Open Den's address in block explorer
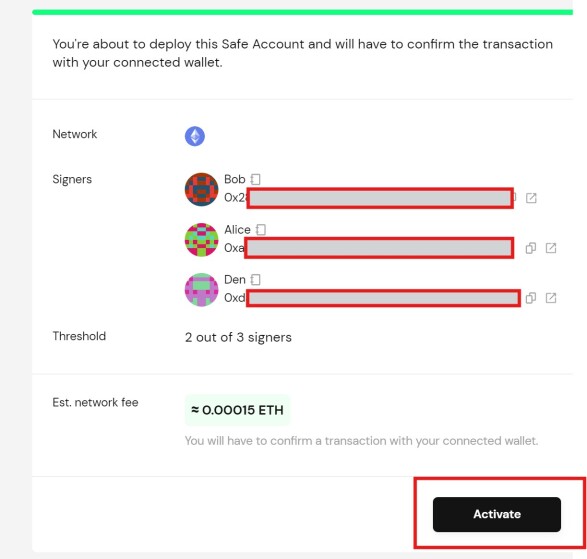 point(551,298)
